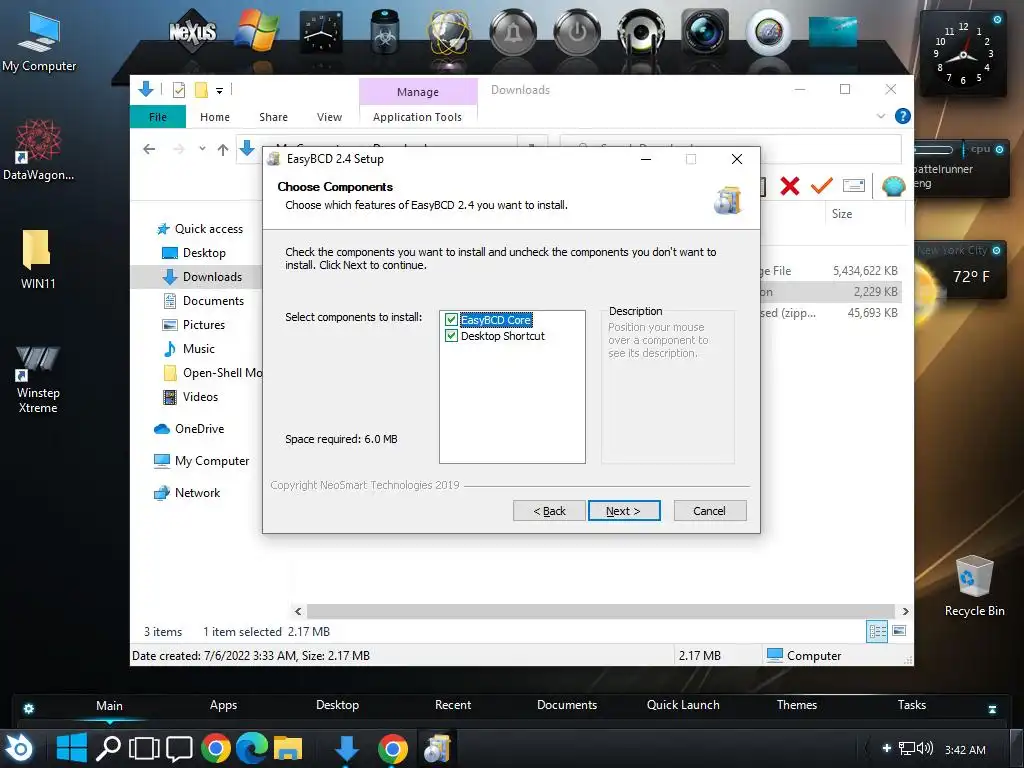Go back in Explorer navigation
The width and height of the screenshot is (1024, 768).
tap(149, 150)
